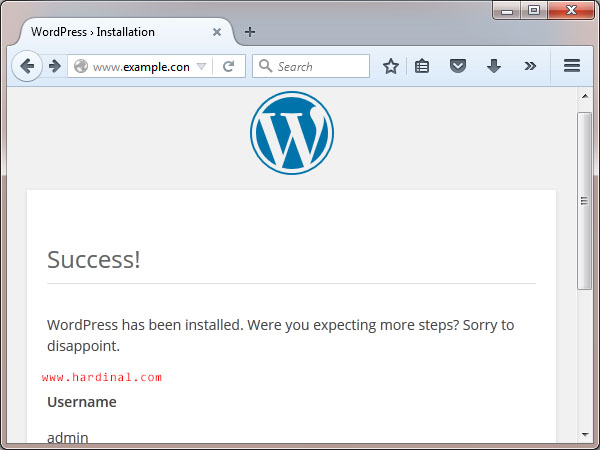Open a new tab with plus button
600x450 pixels.
pos(249,32)
